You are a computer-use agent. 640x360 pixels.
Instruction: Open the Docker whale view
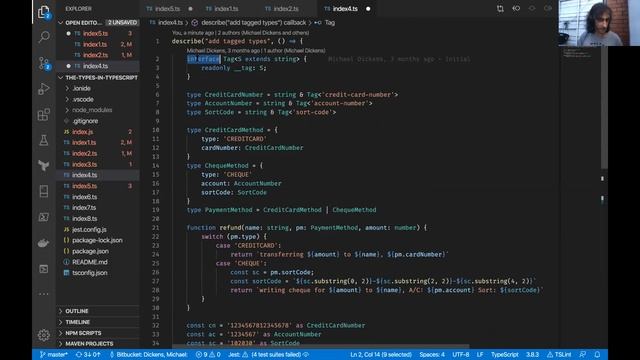(44, 243)
